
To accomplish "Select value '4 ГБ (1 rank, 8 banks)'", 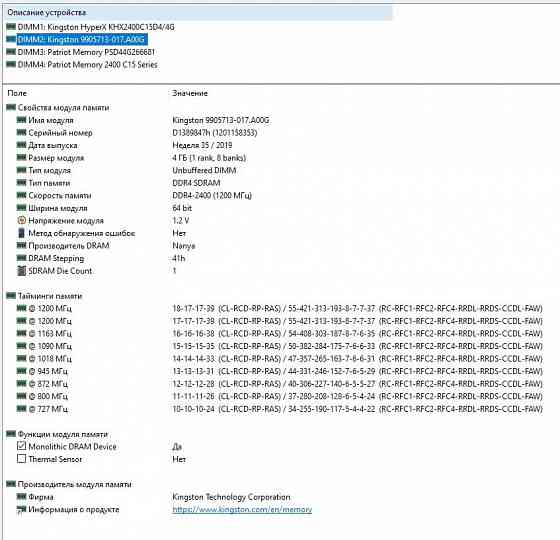I will [x=209, y=158].
